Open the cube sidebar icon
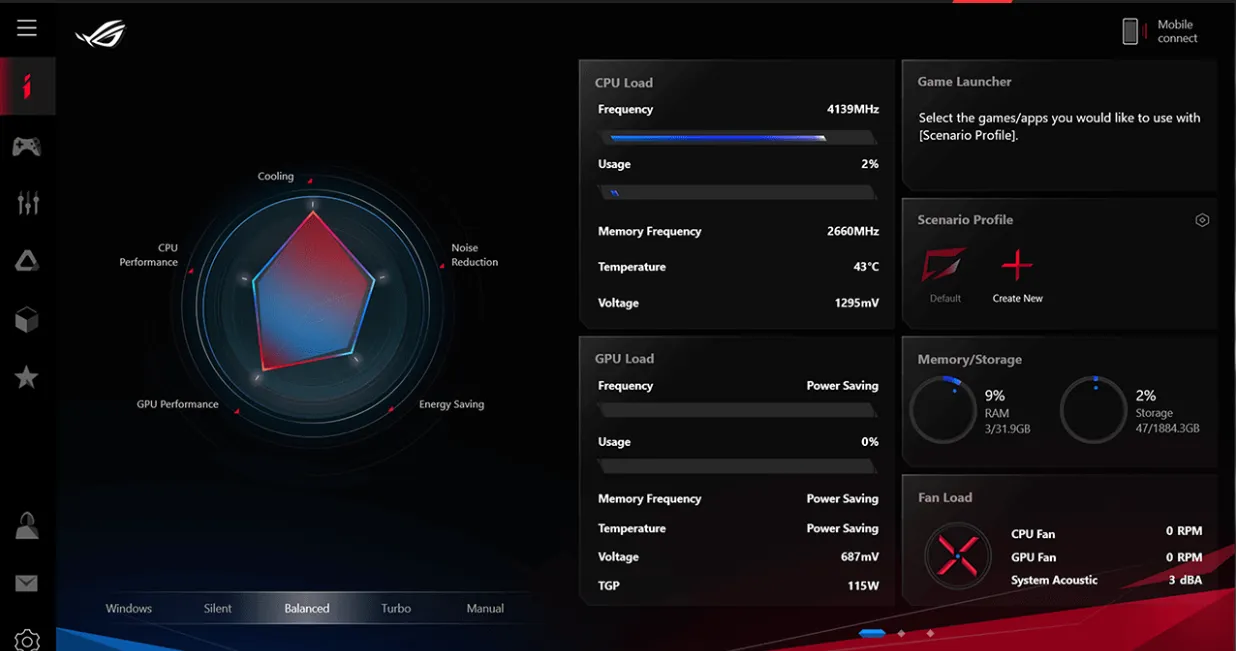This screenshot has height=651, width=1236. [x=27, y=319]
